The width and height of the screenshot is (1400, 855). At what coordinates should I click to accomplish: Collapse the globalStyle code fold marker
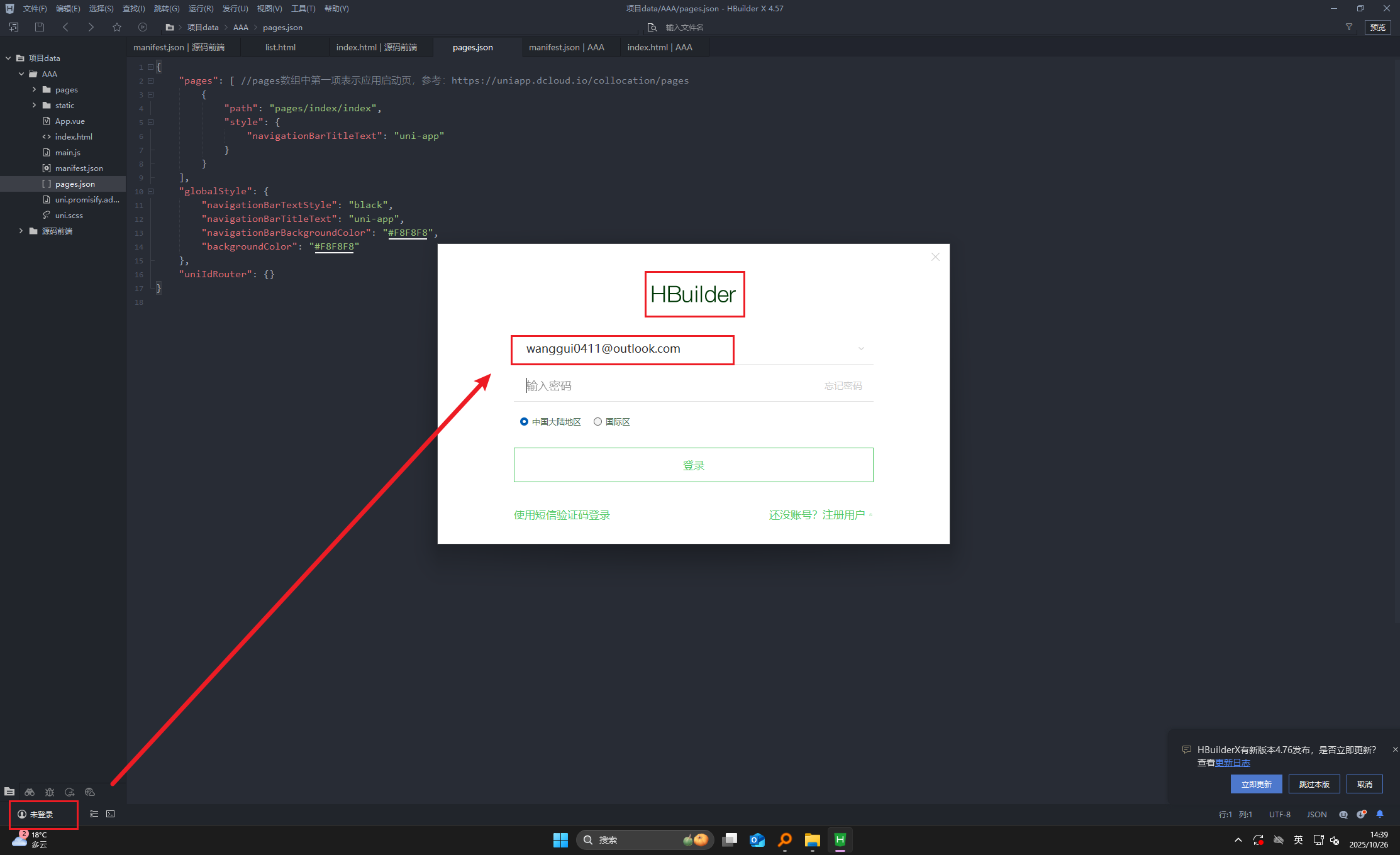(151, 191)
